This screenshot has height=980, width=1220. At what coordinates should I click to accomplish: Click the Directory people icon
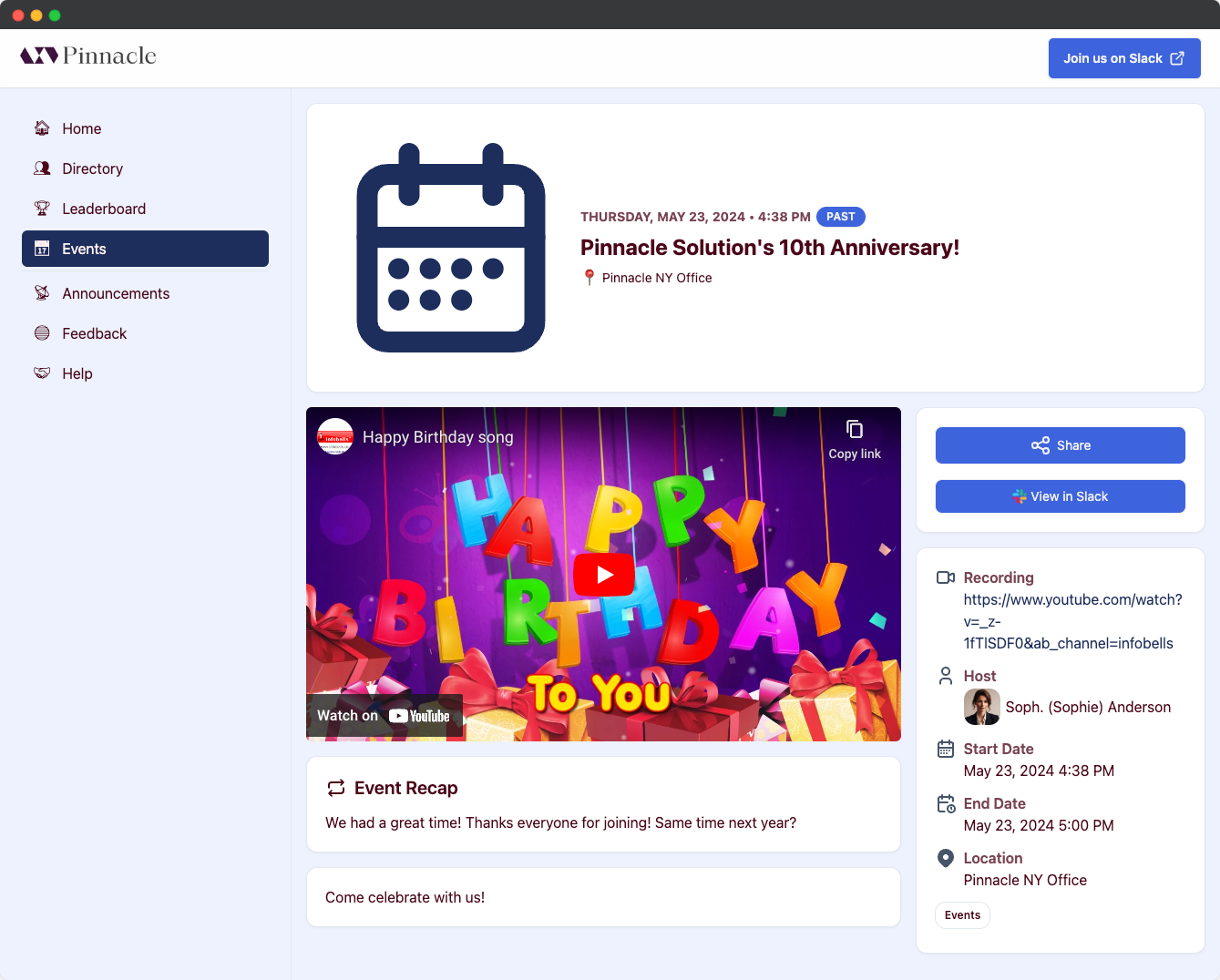(42, 168)
